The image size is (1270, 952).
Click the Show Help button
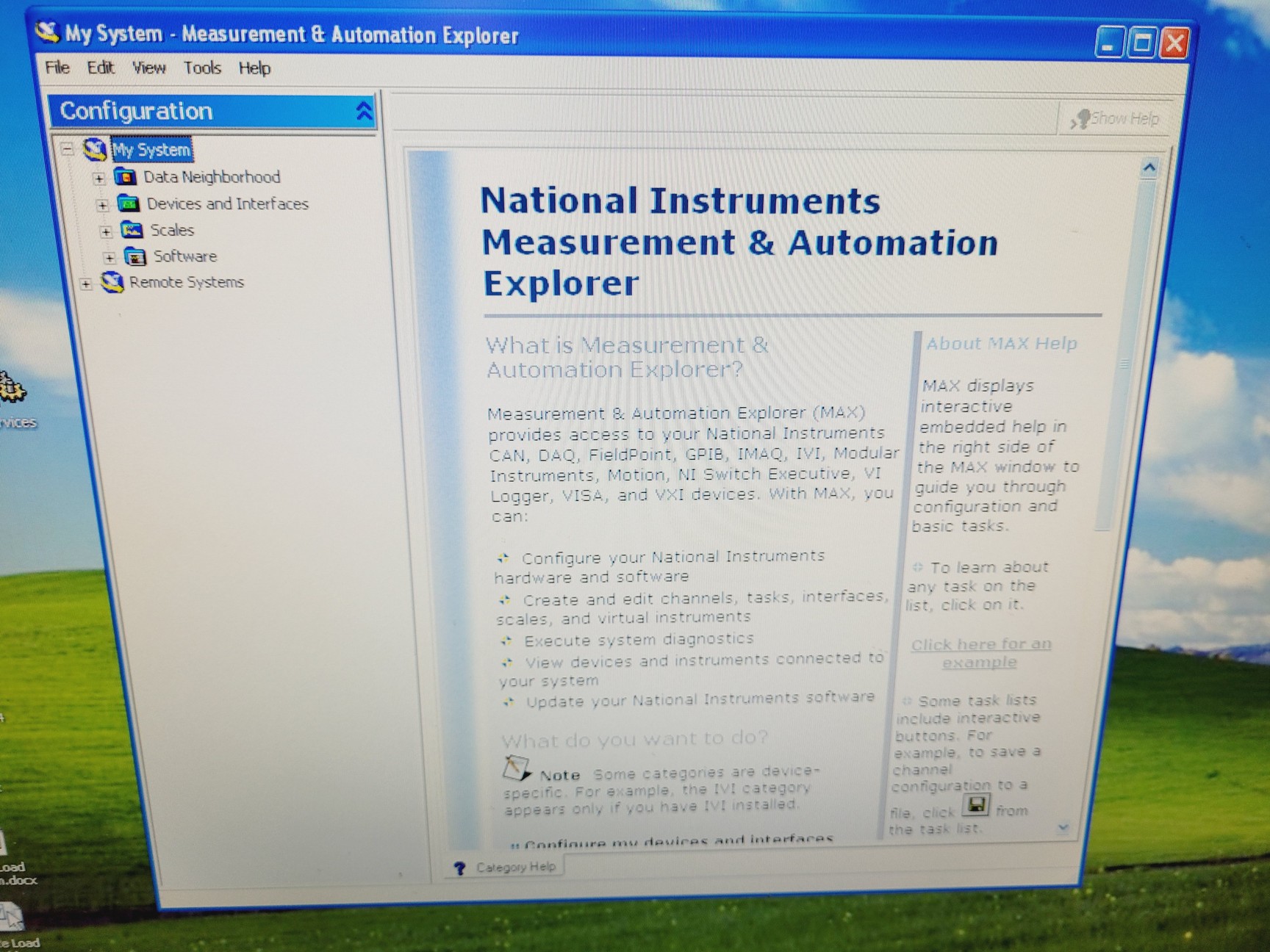pos(1116,118)
